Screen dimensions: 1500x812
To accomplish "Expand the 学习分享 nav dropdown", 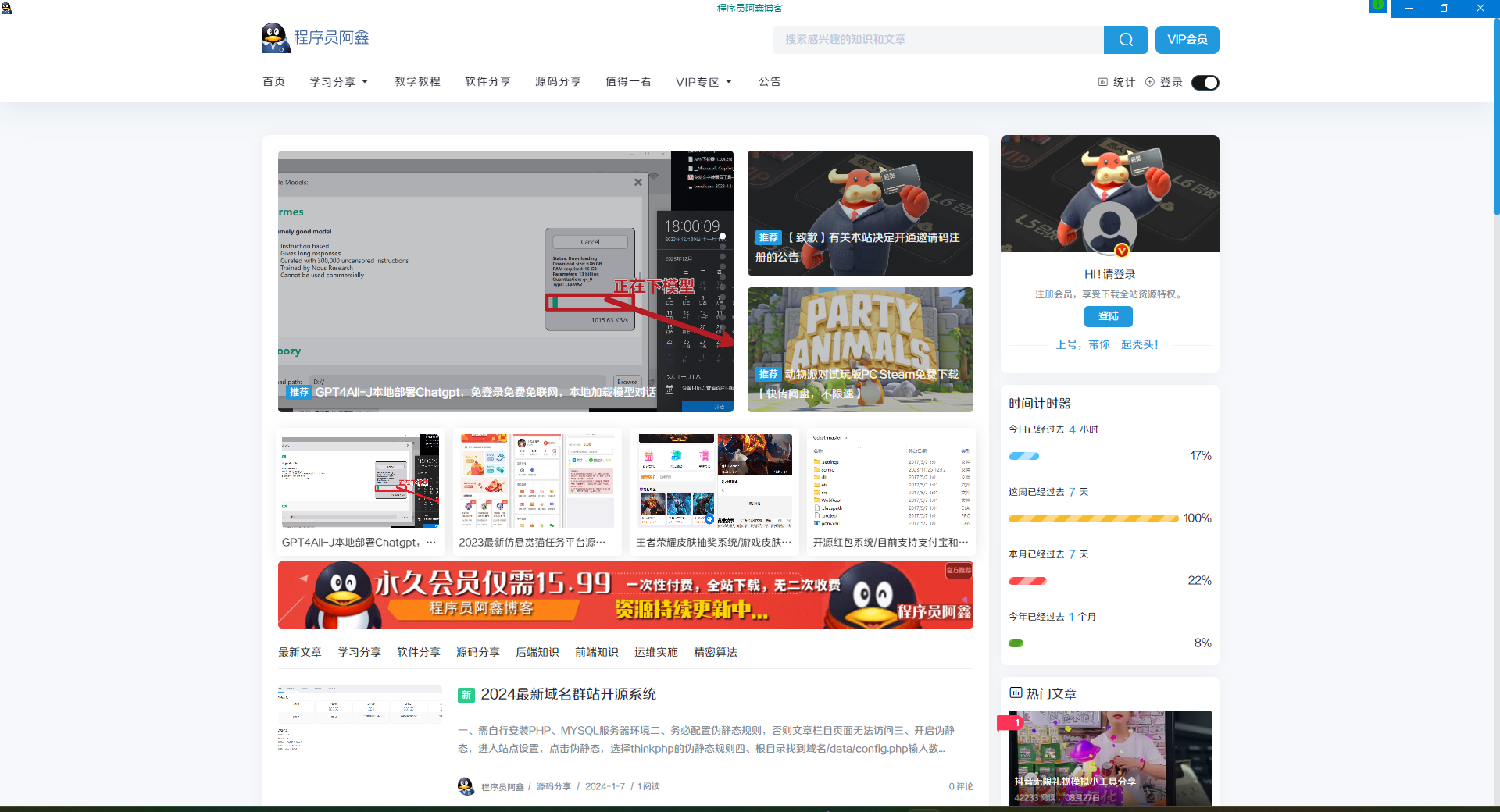I will tap(339, 82).
